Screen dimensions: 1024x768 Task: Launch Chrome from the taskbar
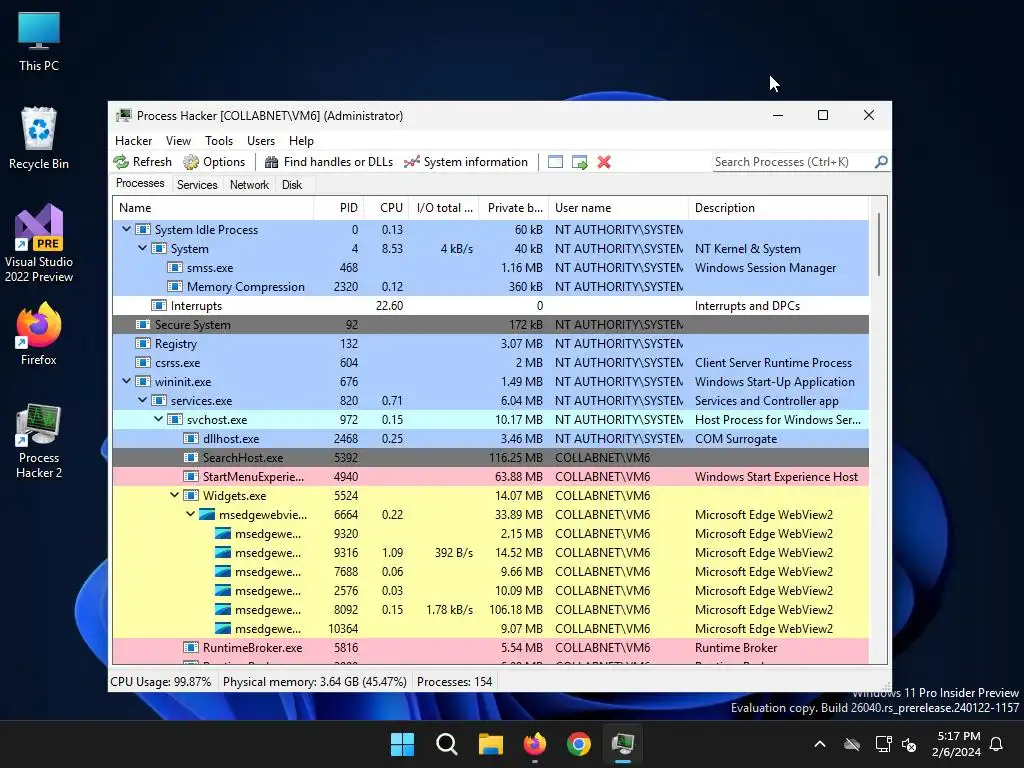tap(579, 744)
